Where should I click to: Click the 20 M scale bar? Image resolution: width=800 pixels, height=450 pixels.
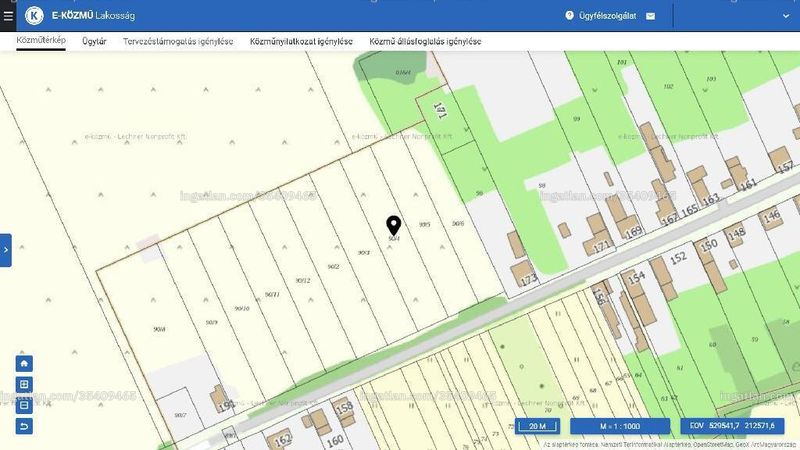click(537, 426)
